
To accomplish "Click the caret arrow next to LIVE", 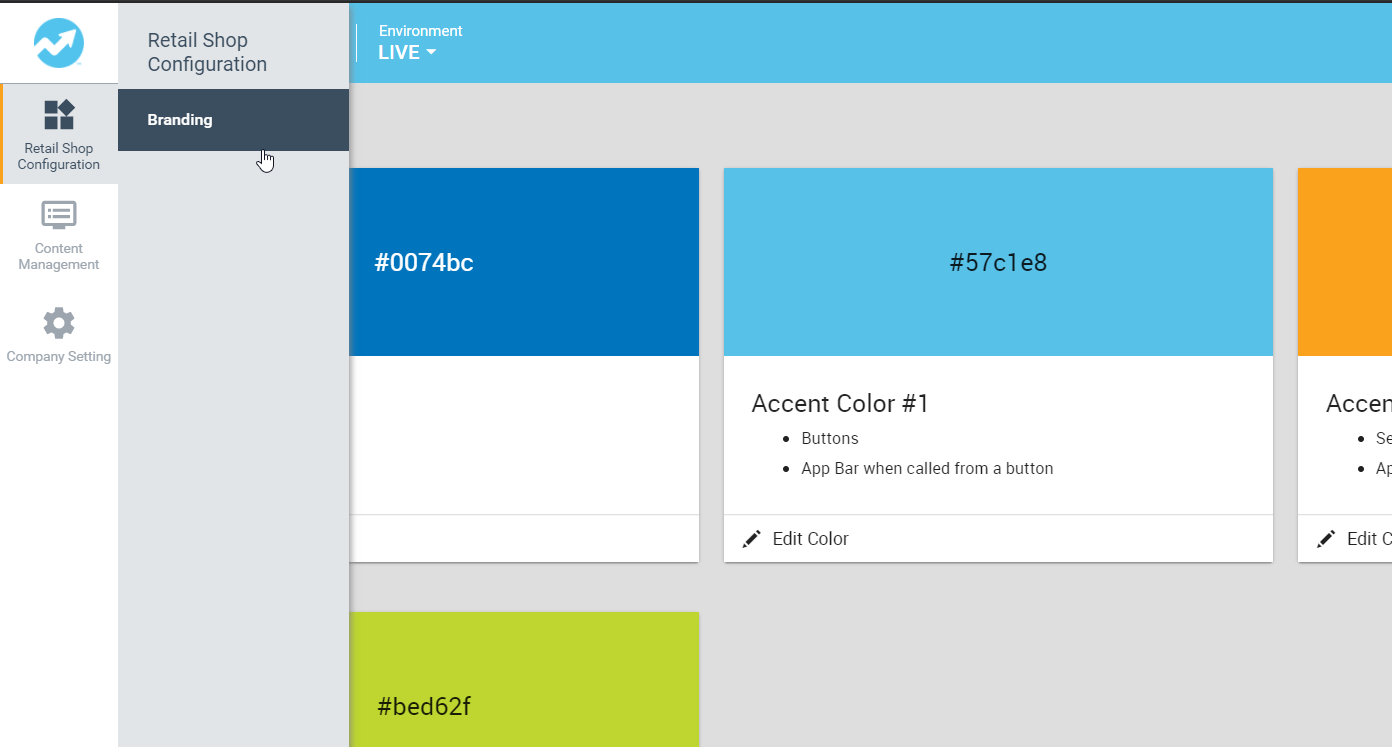I will [431, 53].
